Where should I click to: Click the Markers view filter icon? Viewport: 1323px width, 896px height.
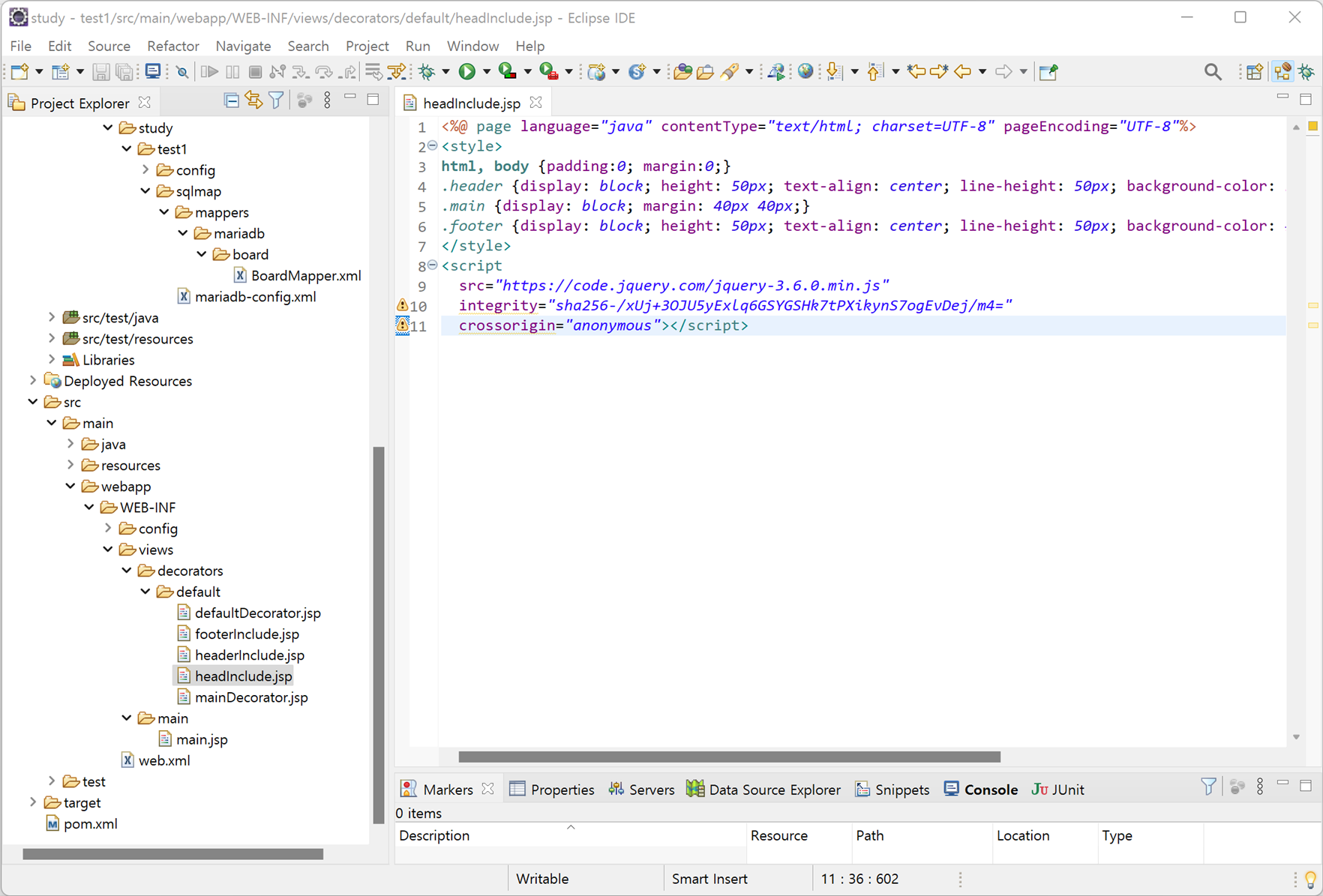click(1208, 787)
